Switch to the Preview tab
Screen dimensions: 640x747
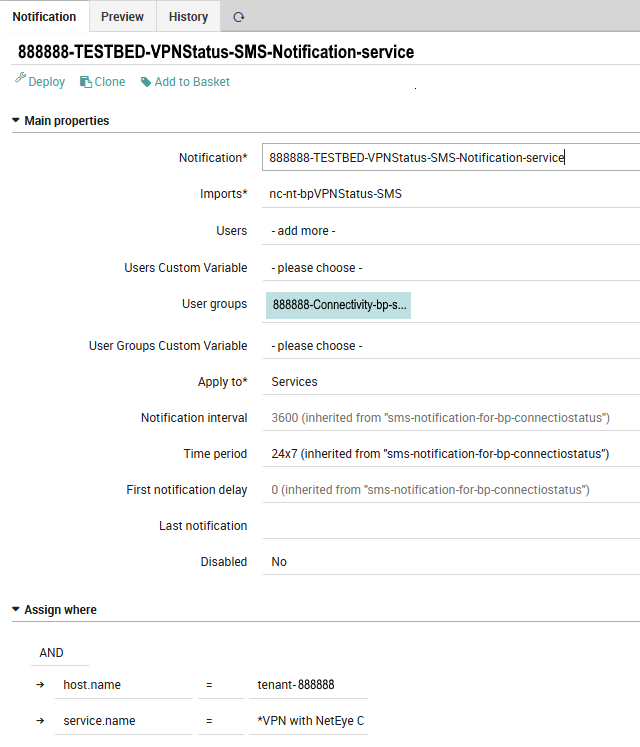point(122,17)
